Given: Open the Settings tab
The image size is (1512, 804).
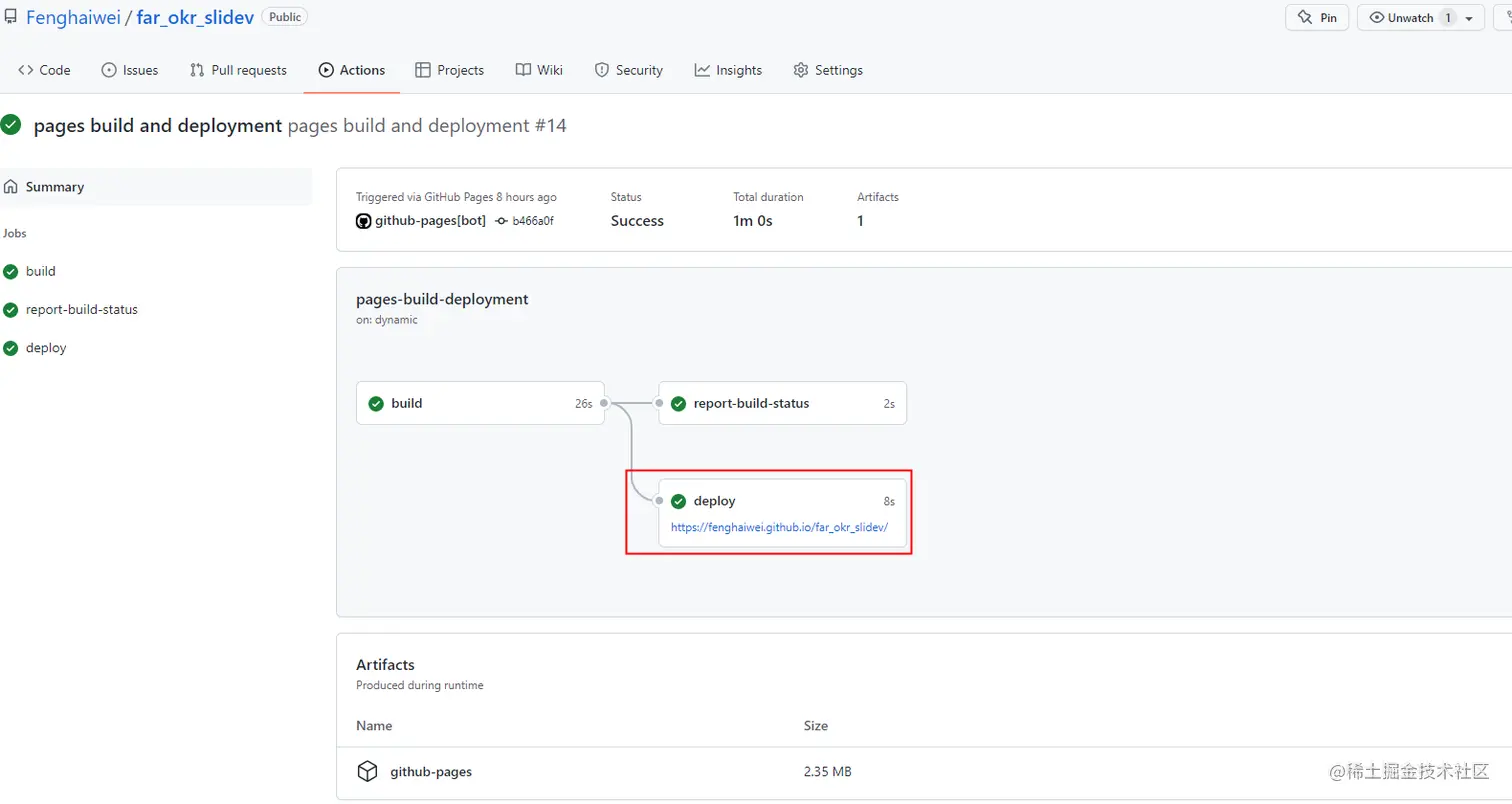Looking at the screenshot, I should (828, 70).
